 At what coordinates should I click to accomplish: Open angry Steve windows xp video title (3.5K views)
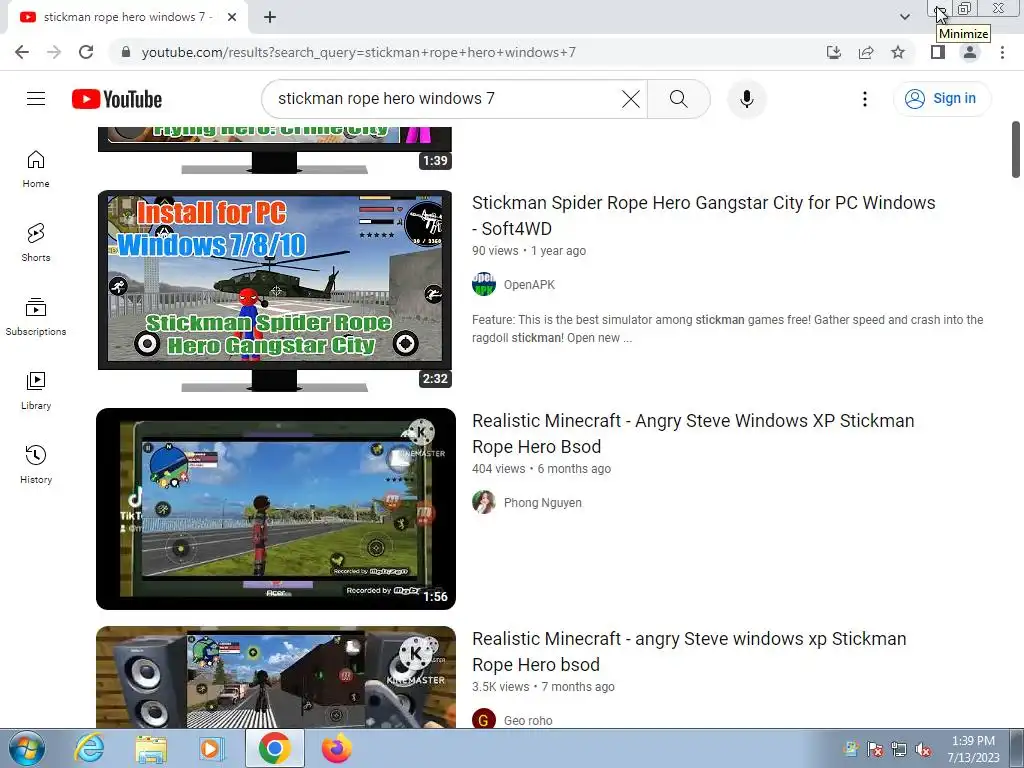click(x=689, y=651)
